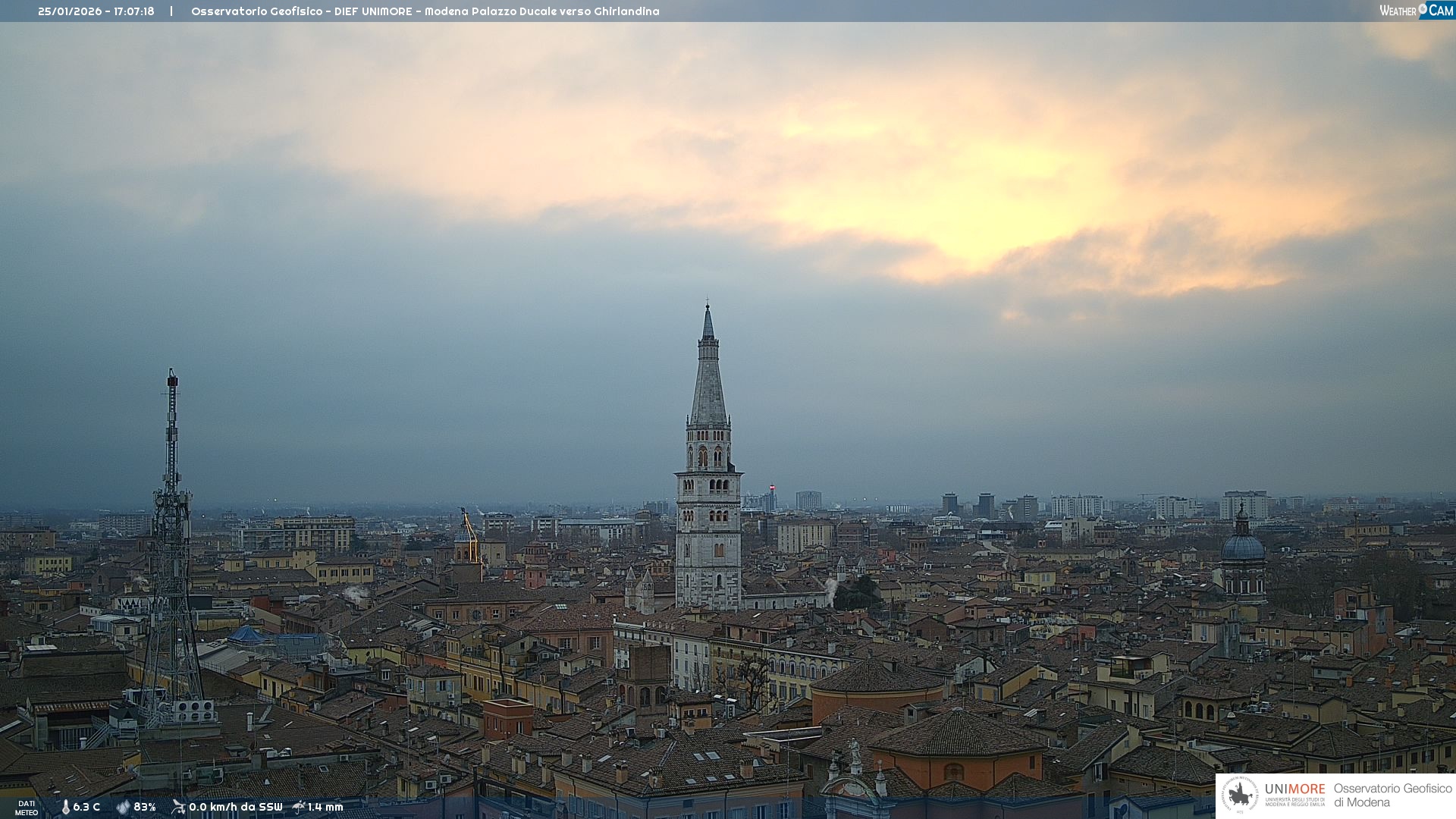Image resolution: width=1456 pixels, height=819 pixels.
Task: Click the 83% humidity value
Action: [145, 807]
